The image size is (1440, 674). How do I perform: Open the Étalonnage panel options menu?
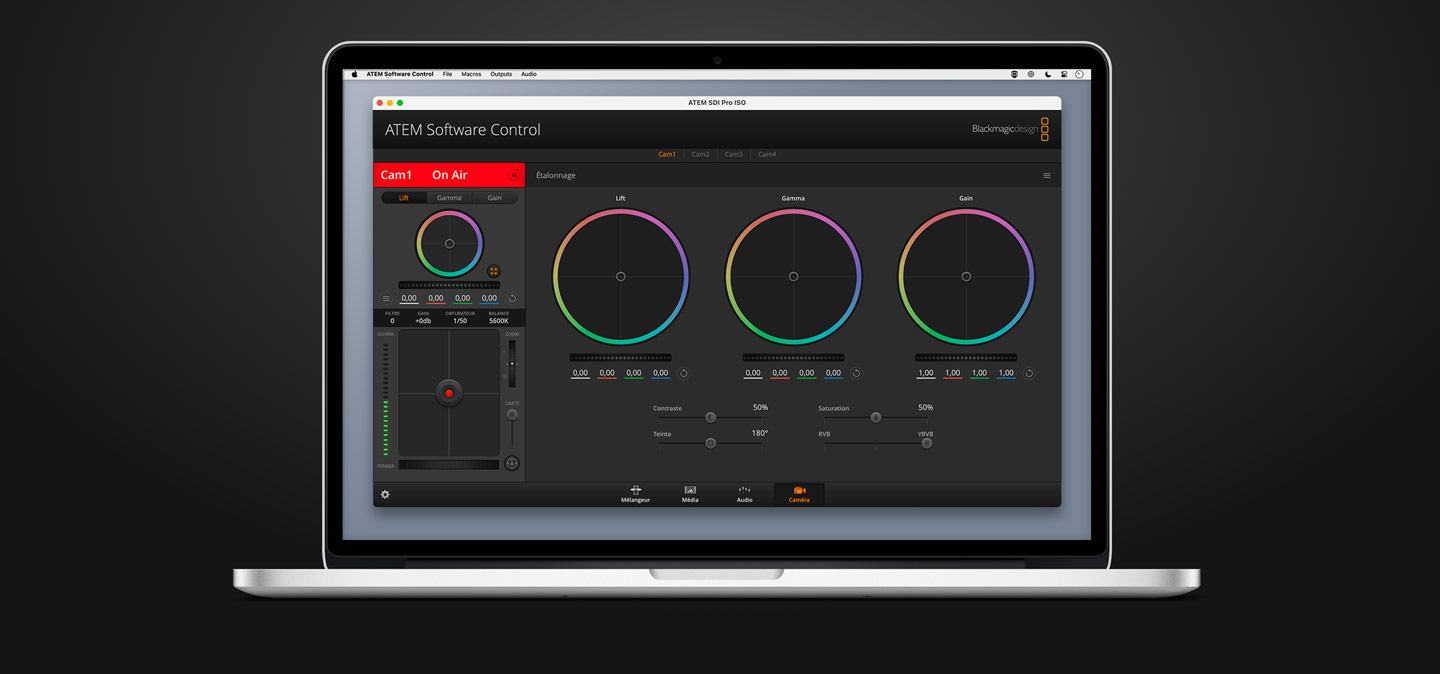point(1047,175)
